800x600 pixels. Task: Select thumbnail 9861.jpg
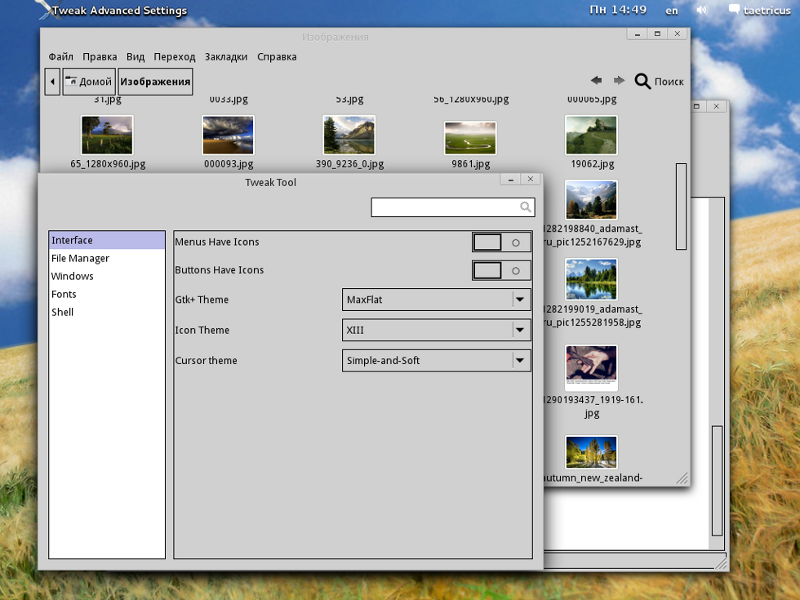[470, 138]
